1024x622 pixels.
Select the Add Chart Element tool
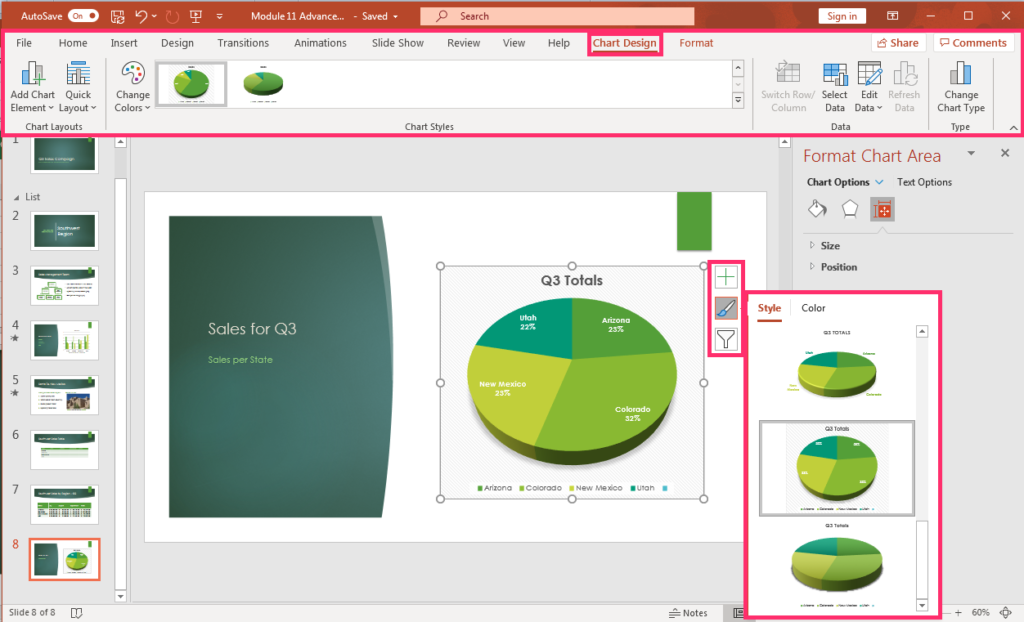[32, 85]
